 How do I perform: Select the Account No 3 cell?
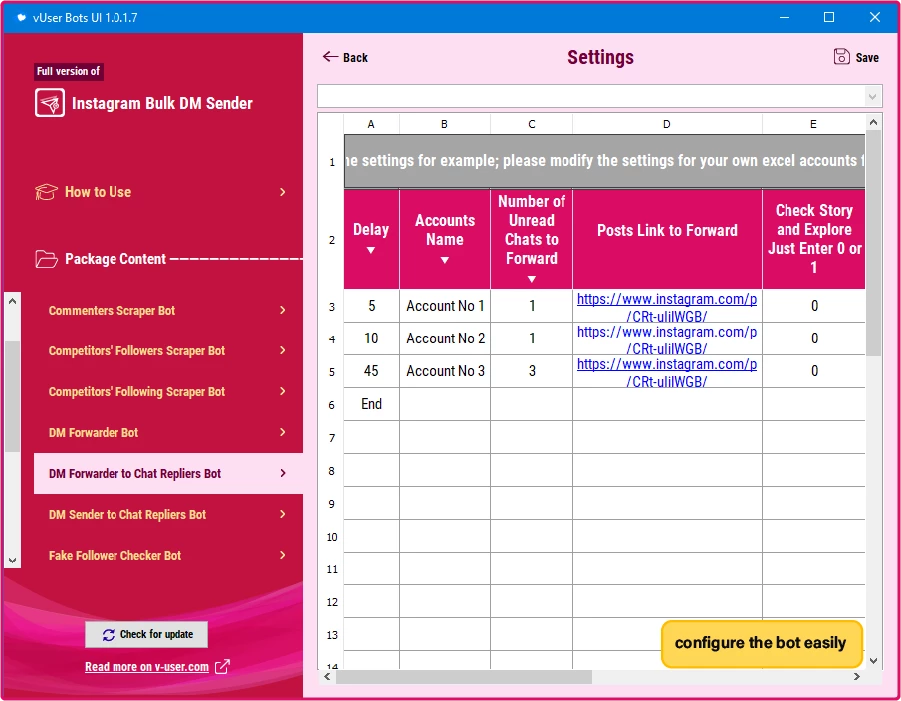[445, 371]
